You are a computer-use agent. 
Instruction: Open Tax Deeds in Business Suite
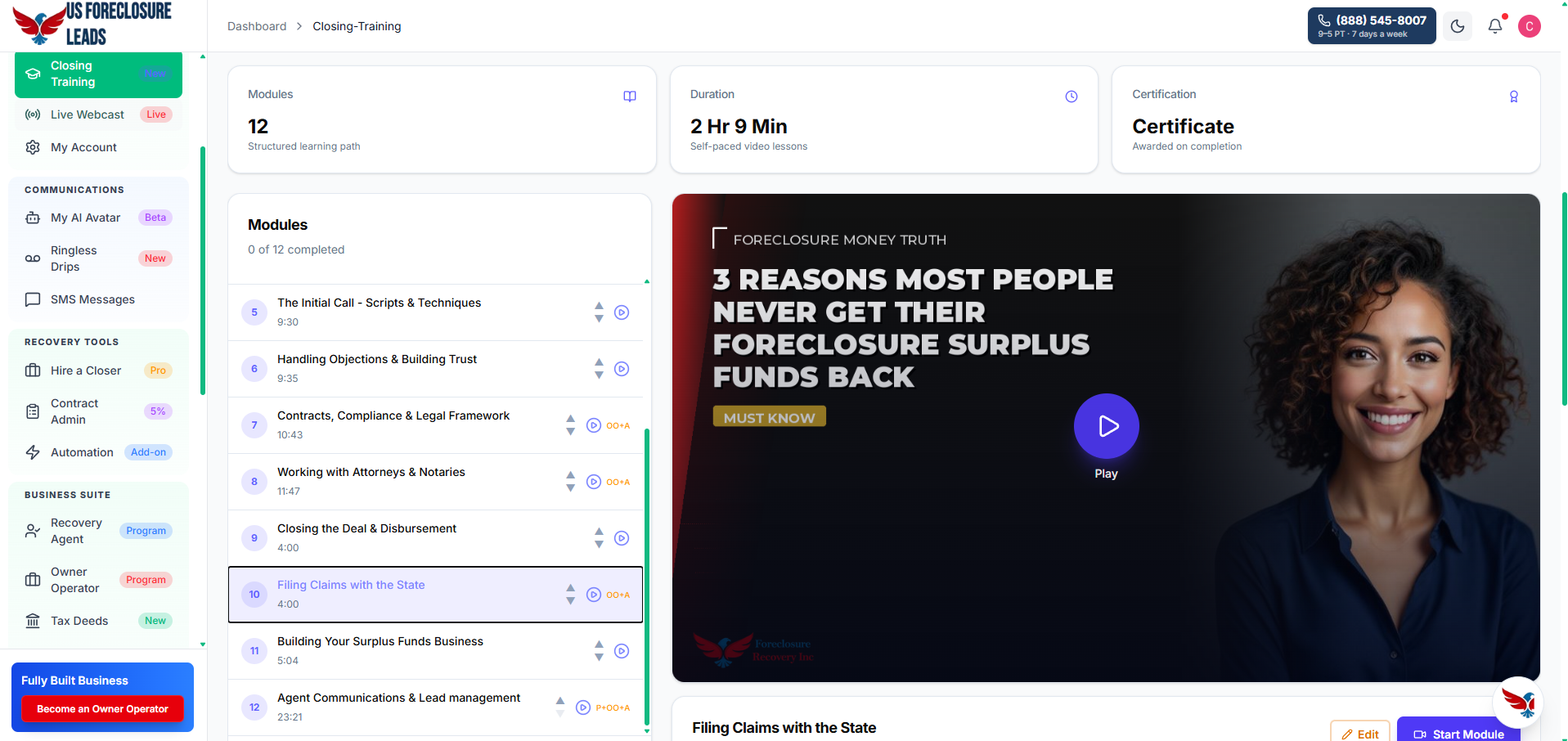click(98, 621)
